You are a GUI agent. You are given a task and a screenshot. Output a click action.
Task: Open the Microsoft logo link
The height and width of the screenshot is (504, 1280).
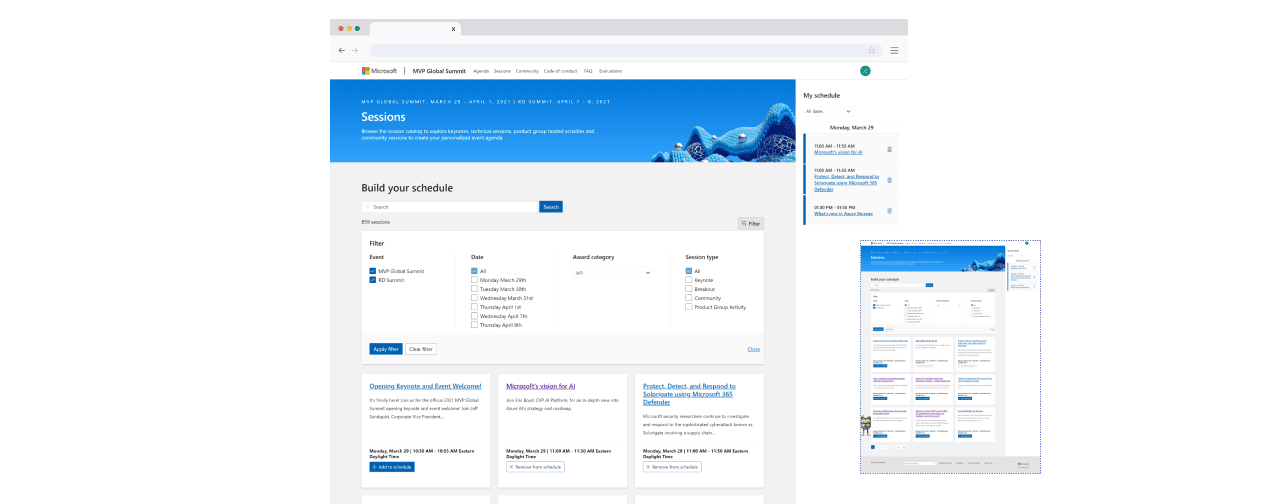click(x=380, y=71)
